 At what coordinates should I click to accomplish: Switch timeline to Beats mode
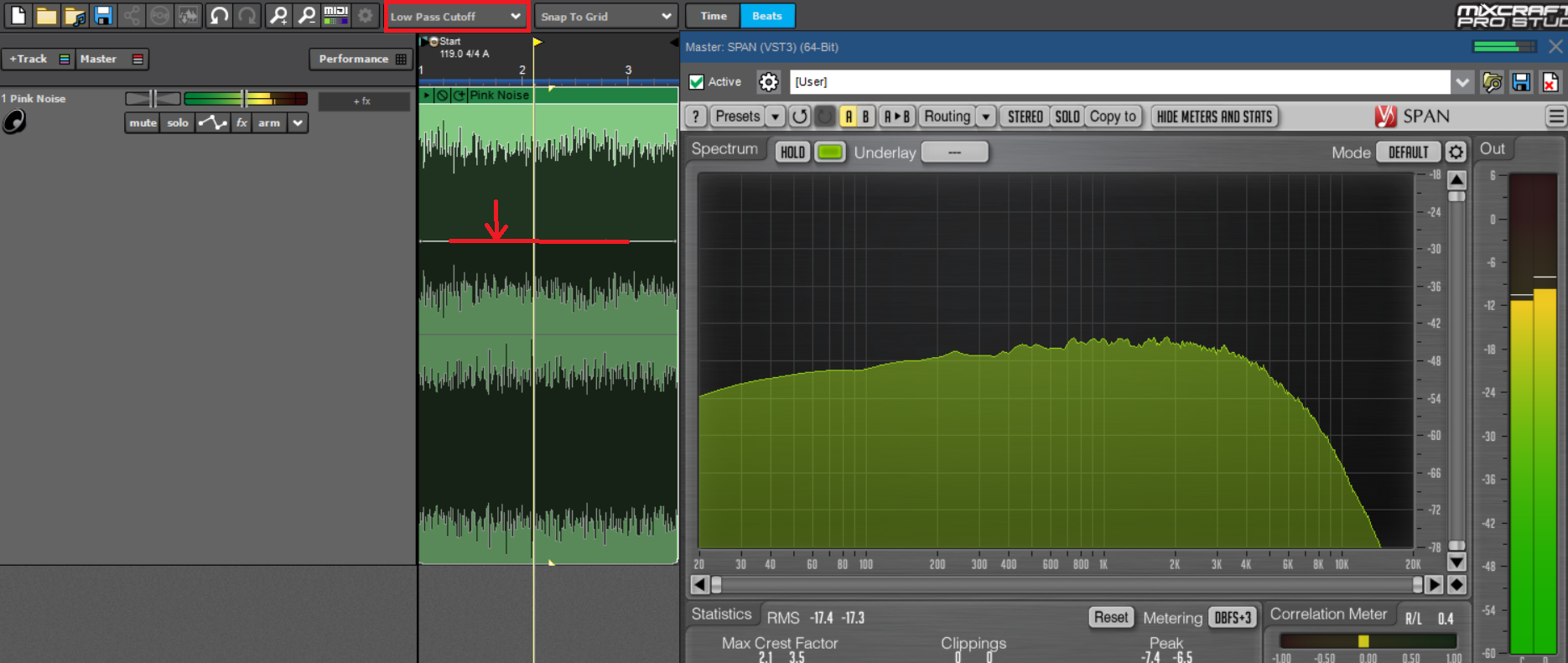click(767, 16)
